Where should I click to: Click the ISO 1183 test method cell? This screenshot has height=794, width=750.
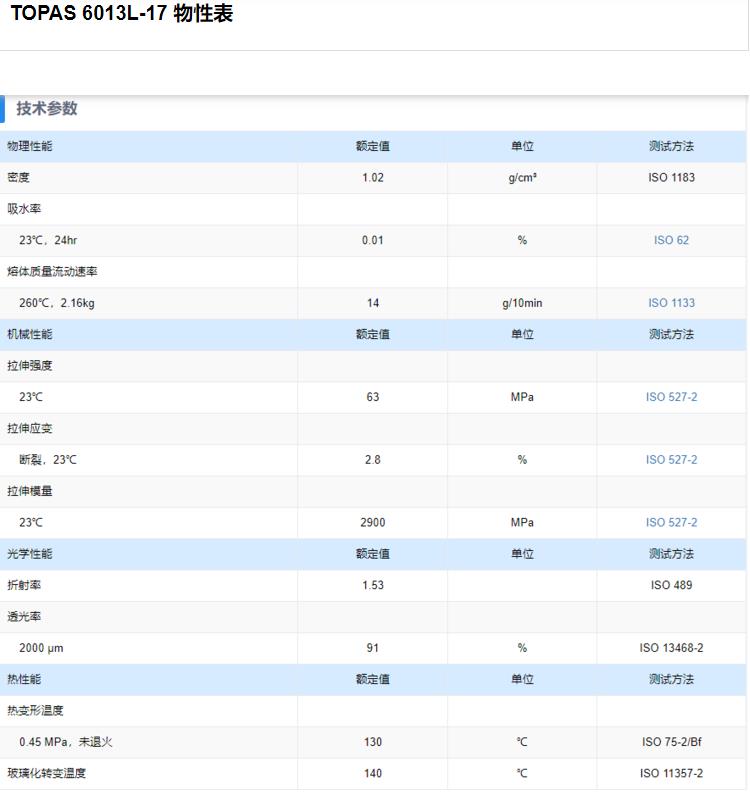[x=671, y=178]
